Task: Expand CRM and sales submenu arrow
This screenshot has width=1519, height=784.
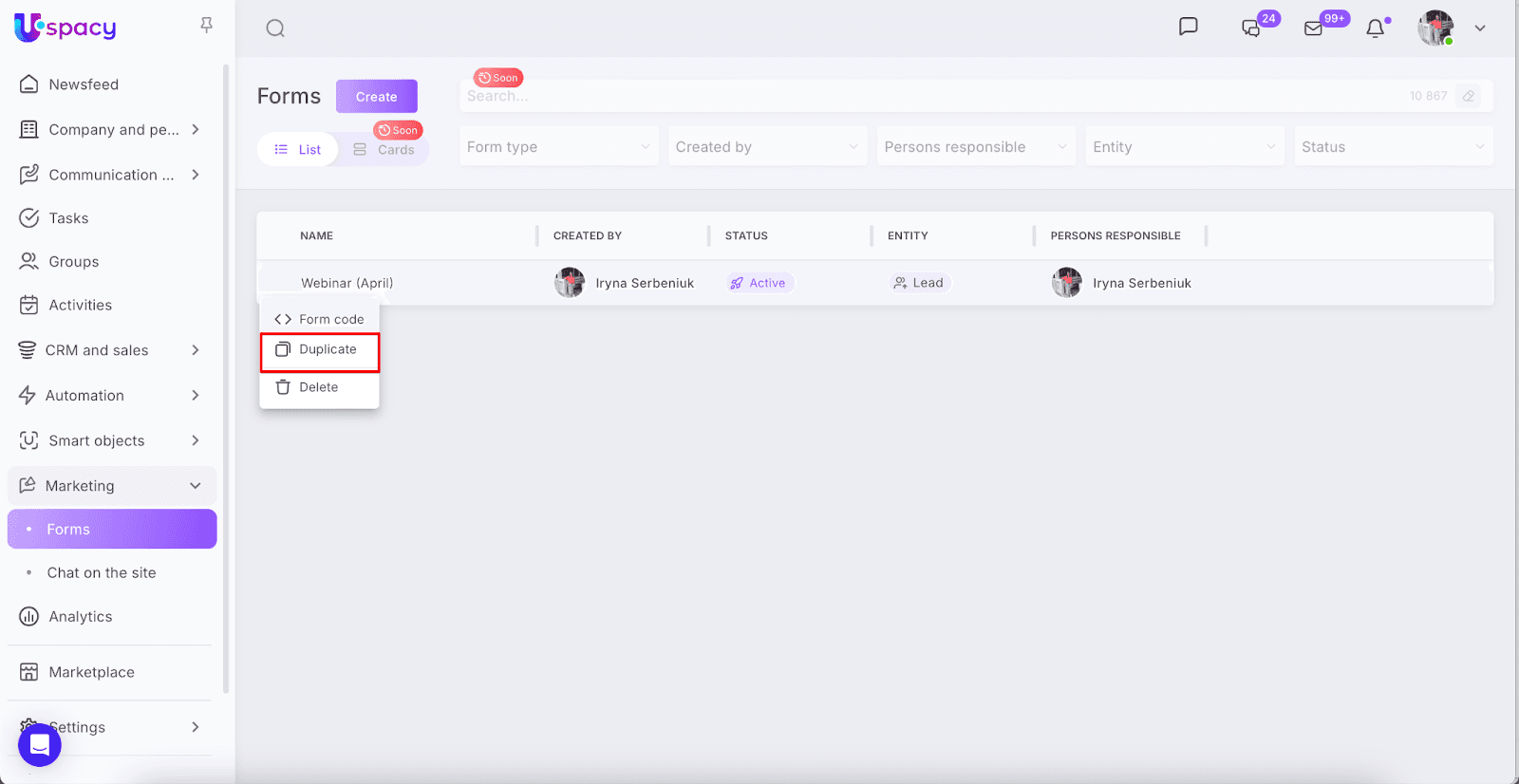Action: tap(196, 350)
